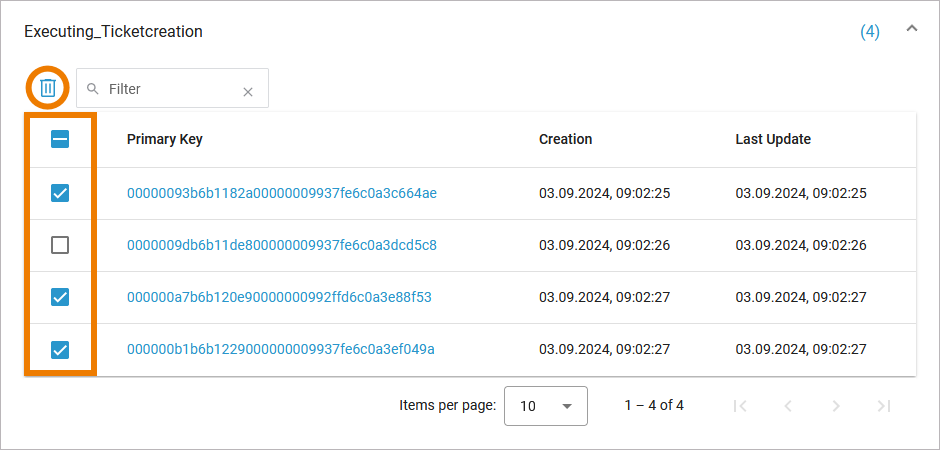Viewport: 940px width, 450px height.
Task: Click the Primary Key column header
Action: pyautogui.click(x=165, y=140)
